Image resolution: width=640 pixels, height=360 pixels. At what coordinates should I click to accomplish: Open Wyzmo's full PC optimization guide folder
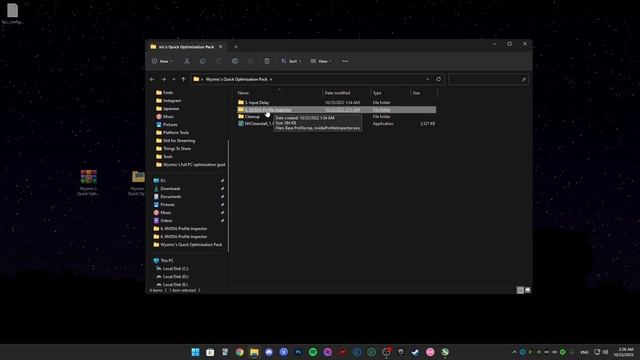click(190, 164)
